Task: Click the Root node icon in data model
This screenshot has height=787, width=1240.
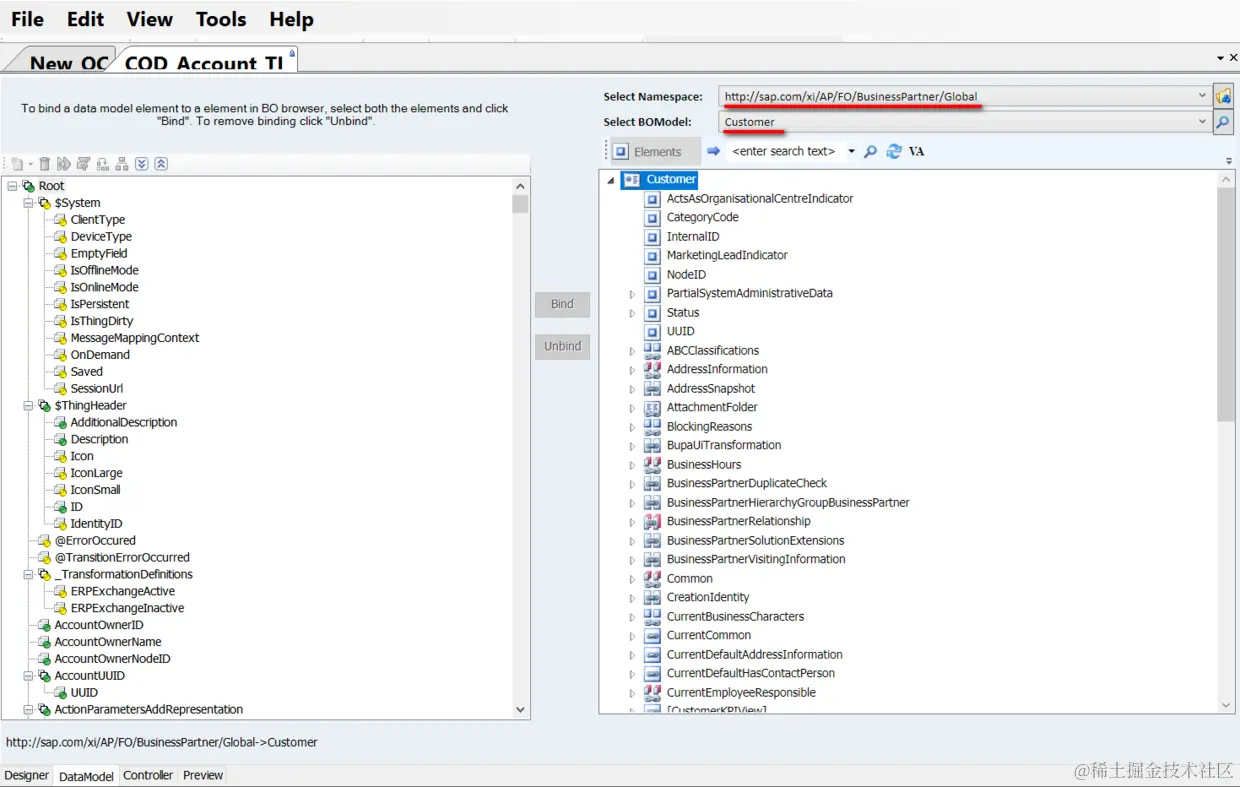Action: pyautogui.click(x=29, y=186)
